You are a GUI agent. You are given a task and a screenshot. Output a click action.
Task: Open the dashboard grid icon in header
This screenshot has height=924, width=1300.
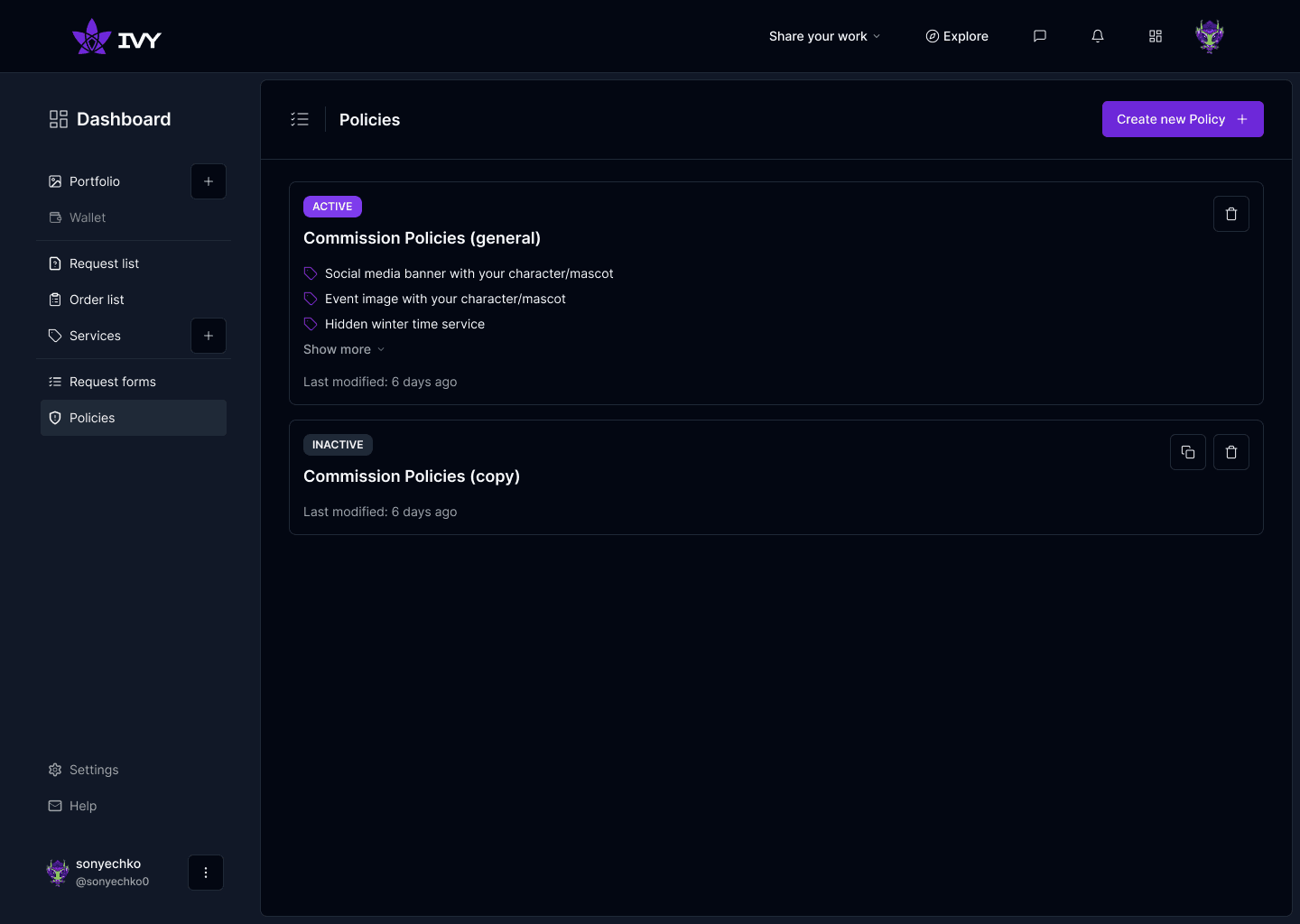click(x=1156, y=36)
